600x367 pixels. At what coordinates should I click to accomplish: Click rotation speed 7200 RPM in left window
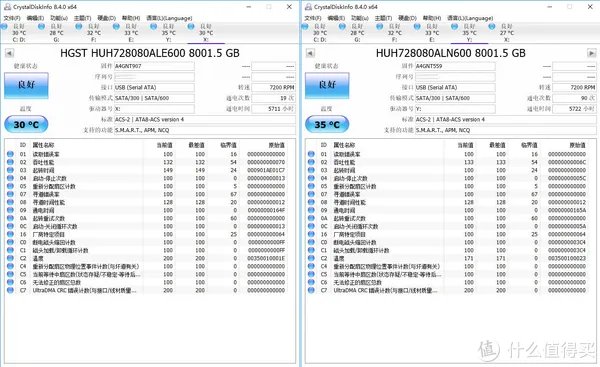pyautogui.click(x=273, y=87)
